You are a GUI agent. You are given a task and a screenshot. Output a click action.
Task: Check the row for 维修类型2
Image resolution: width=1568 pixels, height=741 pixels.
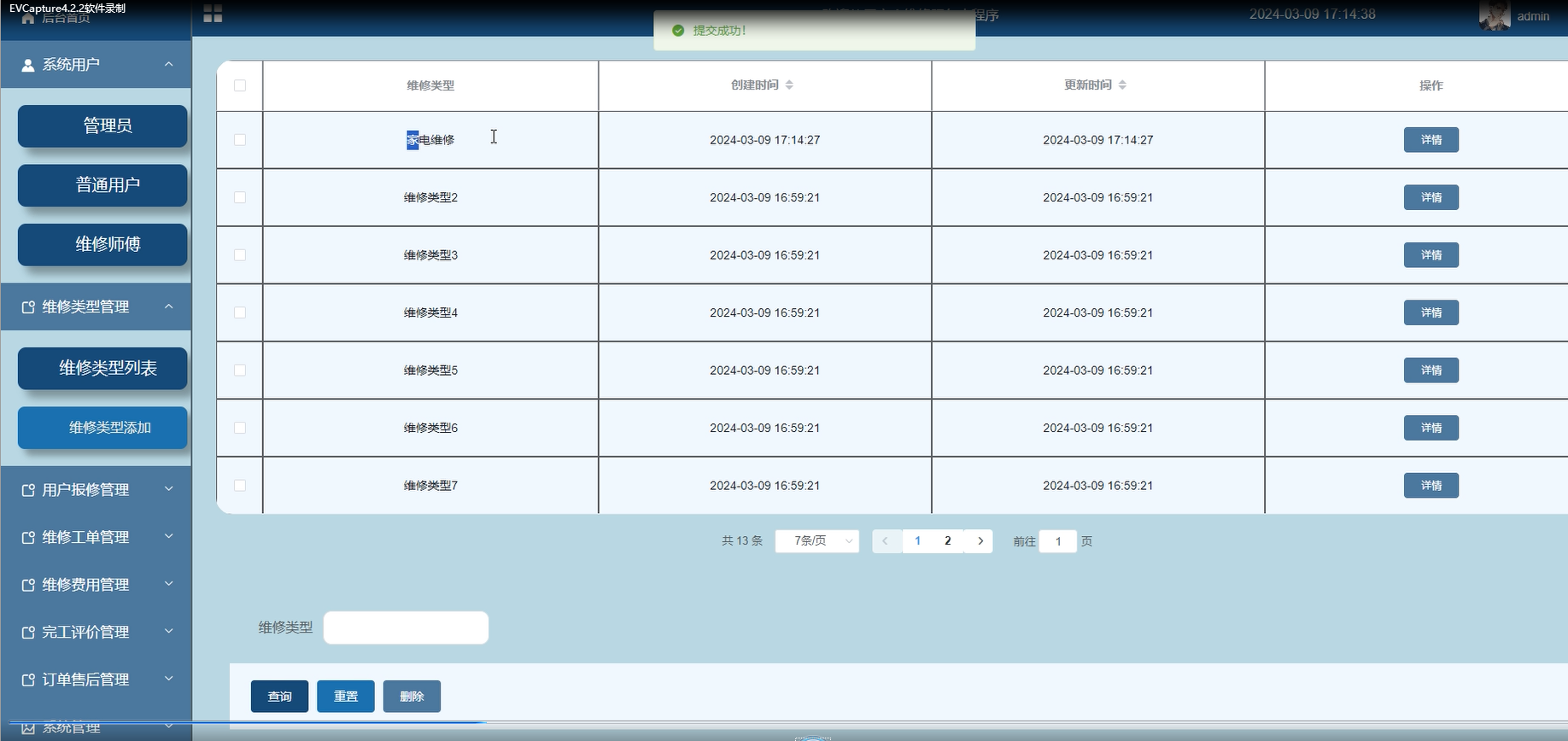click(240, 197)
